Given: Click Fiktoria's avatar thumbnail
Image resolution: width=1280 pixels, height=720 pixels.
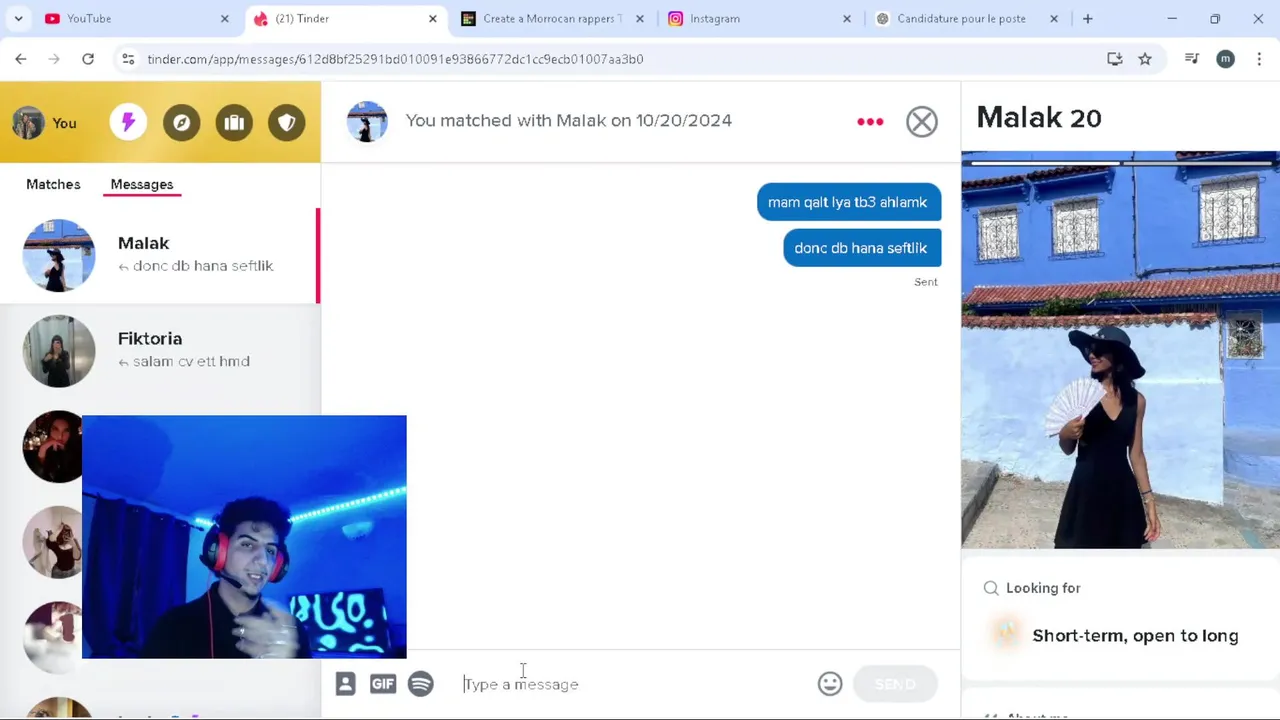Looking at the screenshot, I should pos(59,351).
